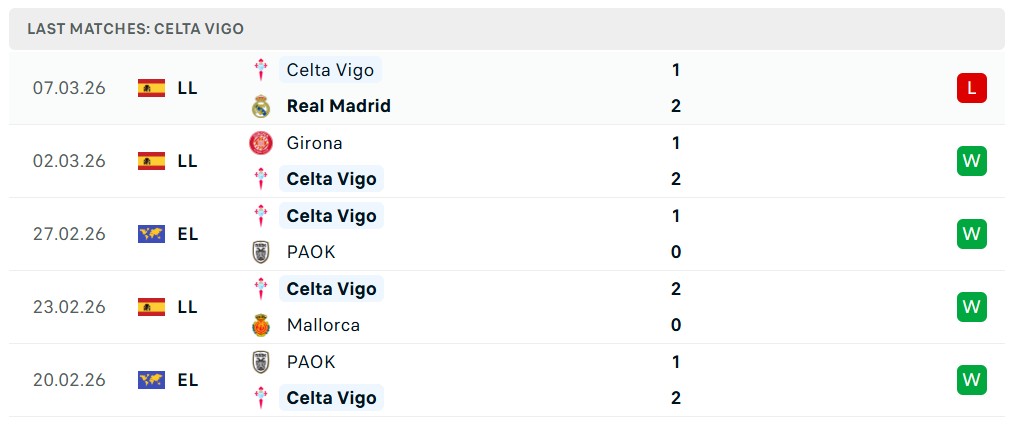
Task: Click the Girona club crest
Action: pyautogui.click(x=261, y=143)
